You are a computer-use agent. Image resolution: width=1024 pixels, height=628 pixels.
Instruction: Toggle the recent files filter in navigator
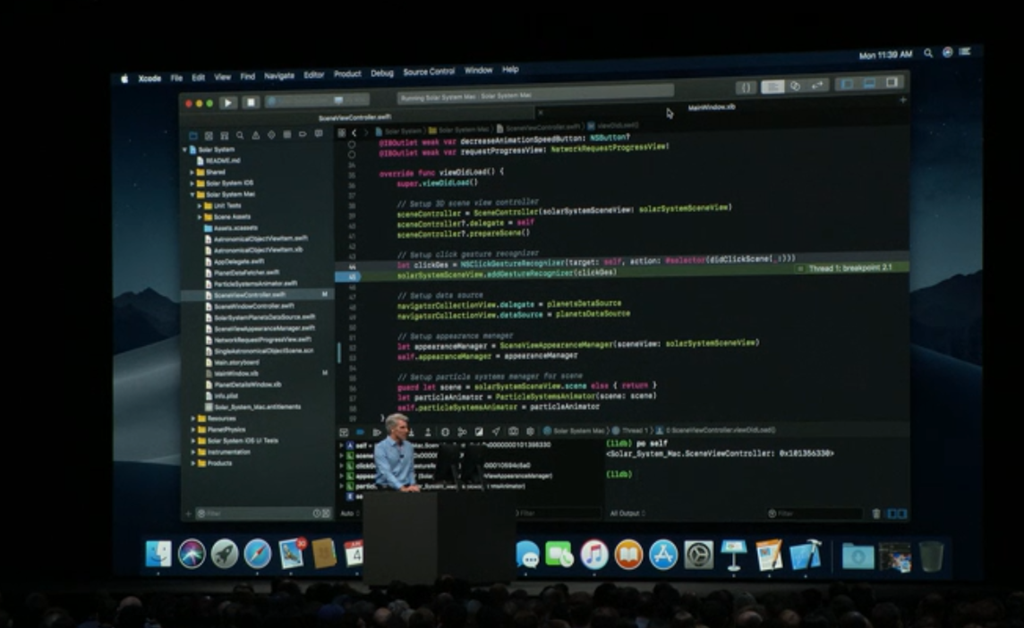point(317,514)
